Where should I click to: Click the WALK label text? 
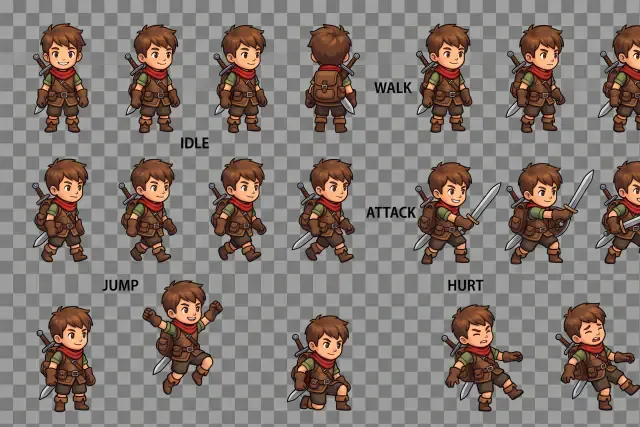click(x=393, y=88)
